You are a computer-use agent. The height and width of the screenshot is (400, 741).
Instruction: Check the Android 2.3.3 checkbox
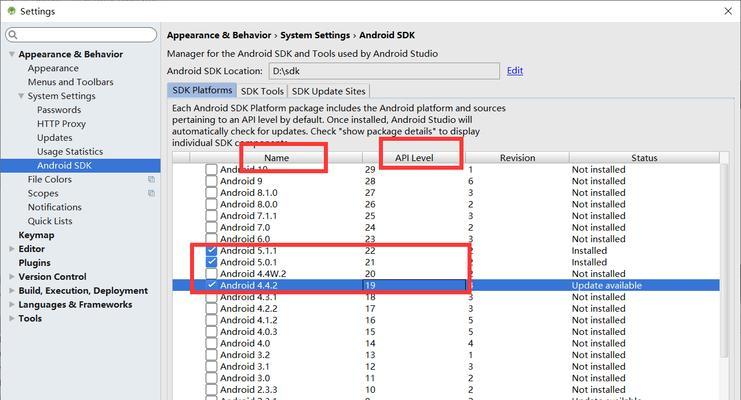coord(211,390)
